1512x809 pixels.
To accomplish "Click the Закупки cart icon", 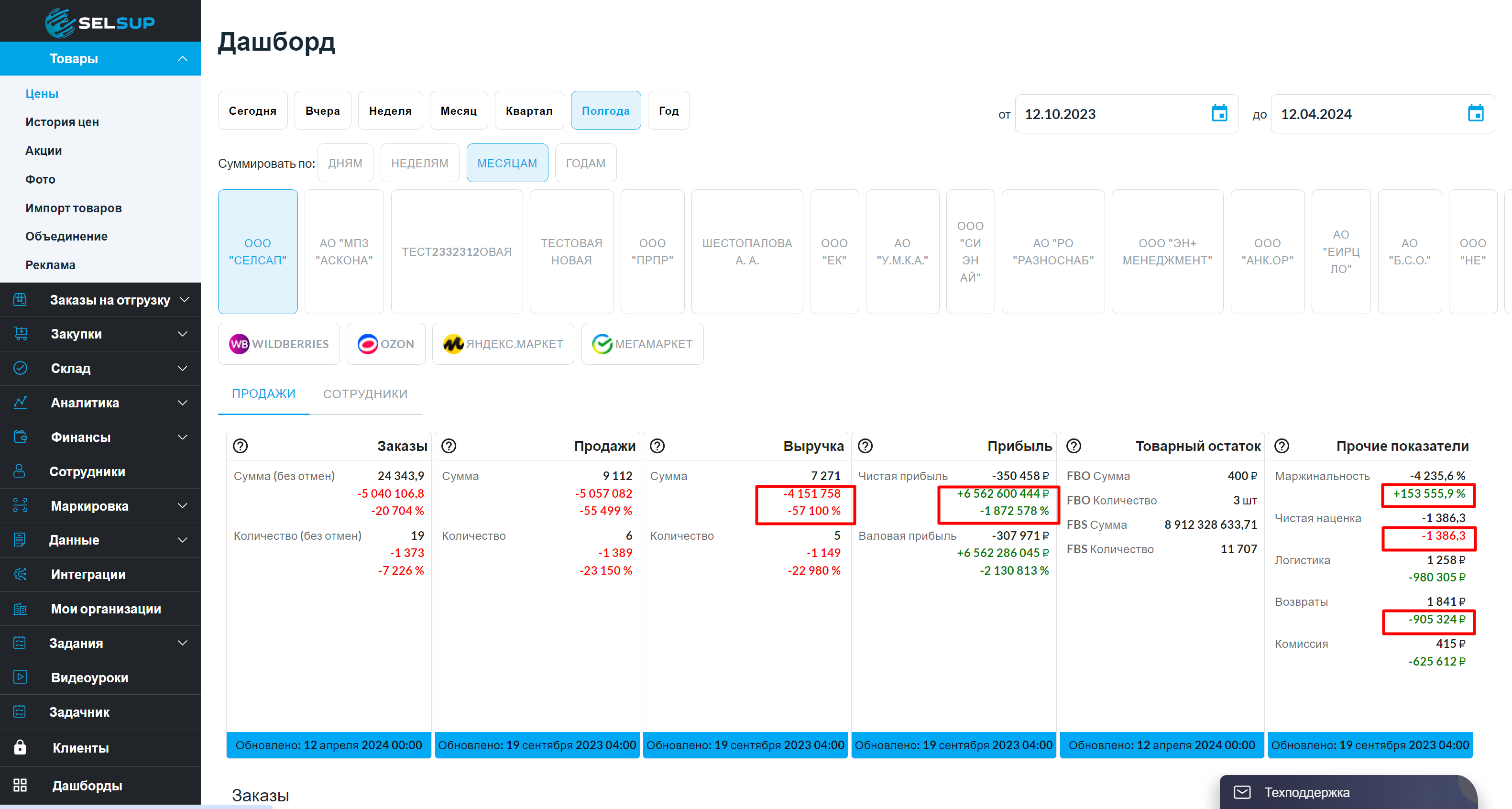I will [20, 333].
